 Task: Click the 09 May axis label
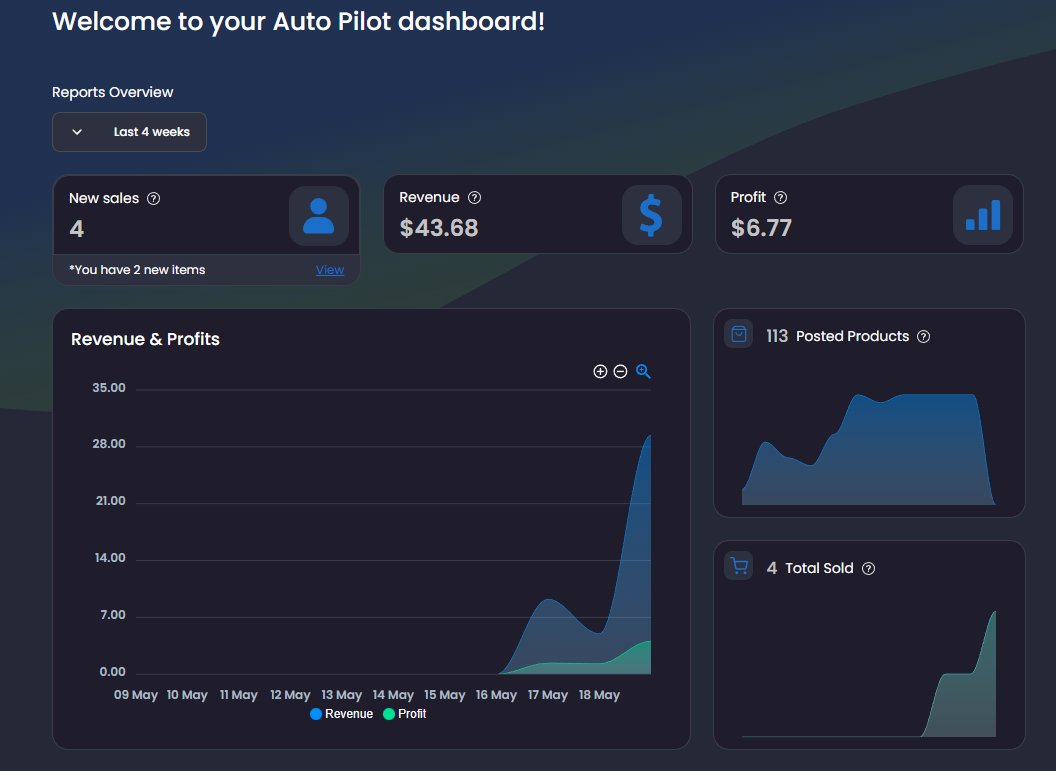click(135, 695)
